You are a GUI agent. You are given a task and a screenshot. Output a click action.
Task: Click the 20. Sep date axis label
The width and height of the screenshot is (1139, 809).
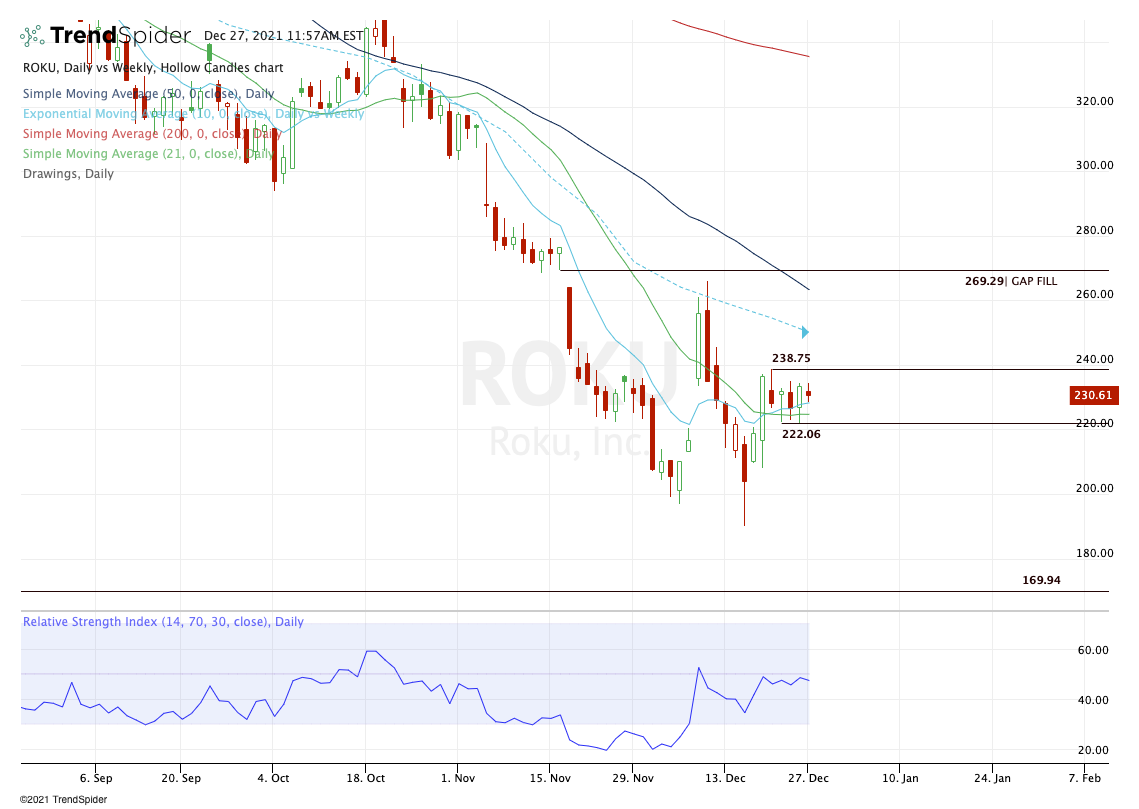181,778
